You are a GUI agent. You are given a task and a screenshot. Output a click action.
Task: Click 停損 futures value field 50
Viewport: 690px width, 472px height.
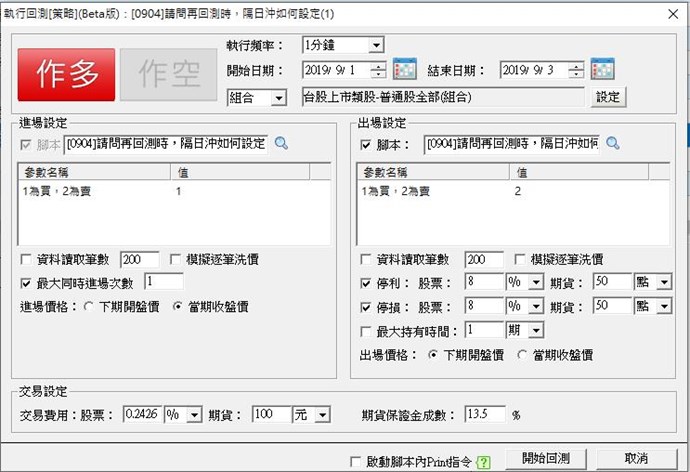[613, 306]
